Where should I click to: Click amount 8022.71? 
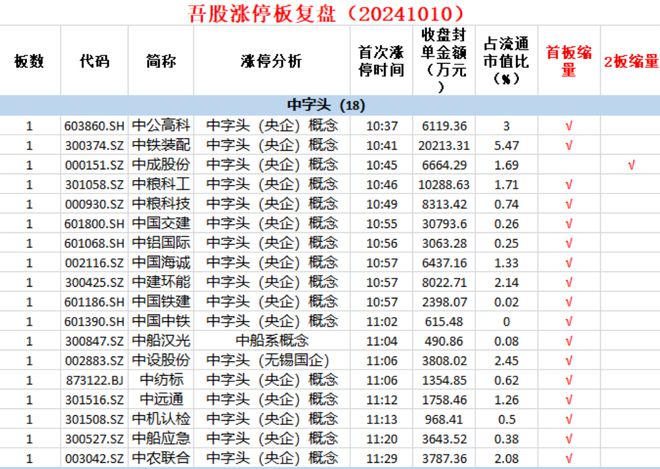pyautogui.click(x=444, y=282)
